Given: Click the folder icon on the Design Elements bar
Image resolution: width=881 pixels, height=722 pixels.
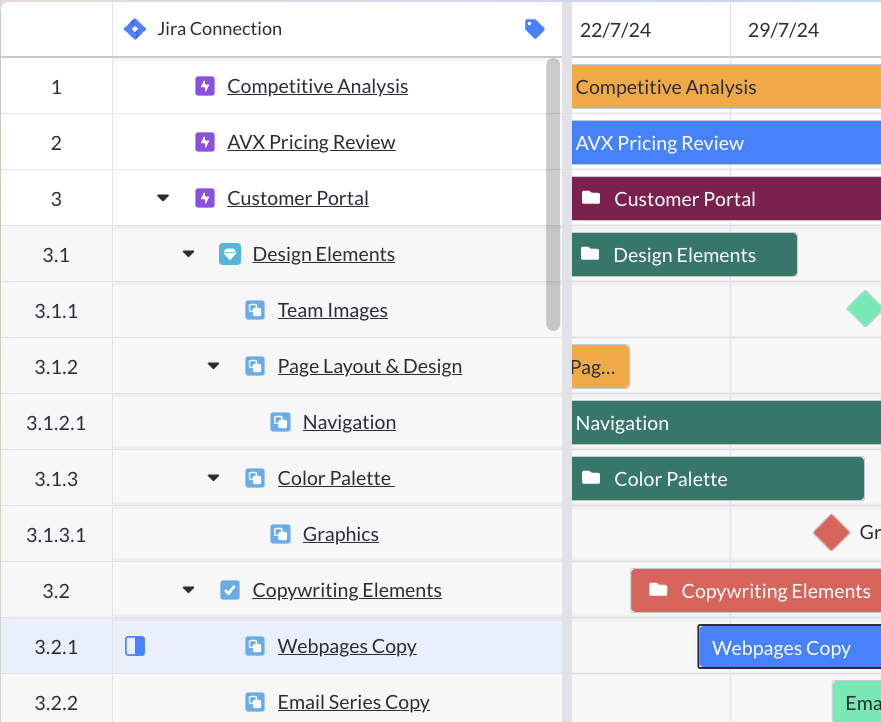Looking at the screenshot, I should 590,254.
